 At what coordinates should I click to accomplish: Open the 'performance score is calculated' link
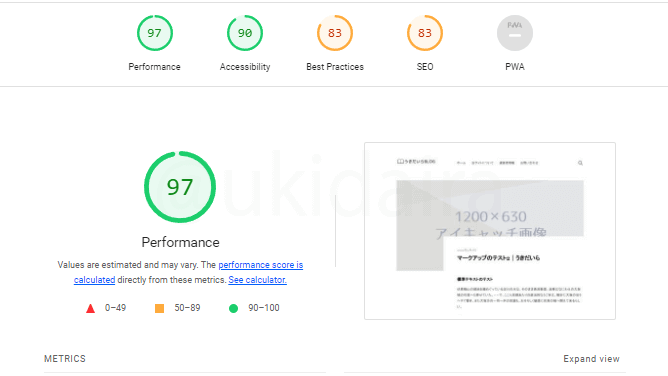point(261,265)
